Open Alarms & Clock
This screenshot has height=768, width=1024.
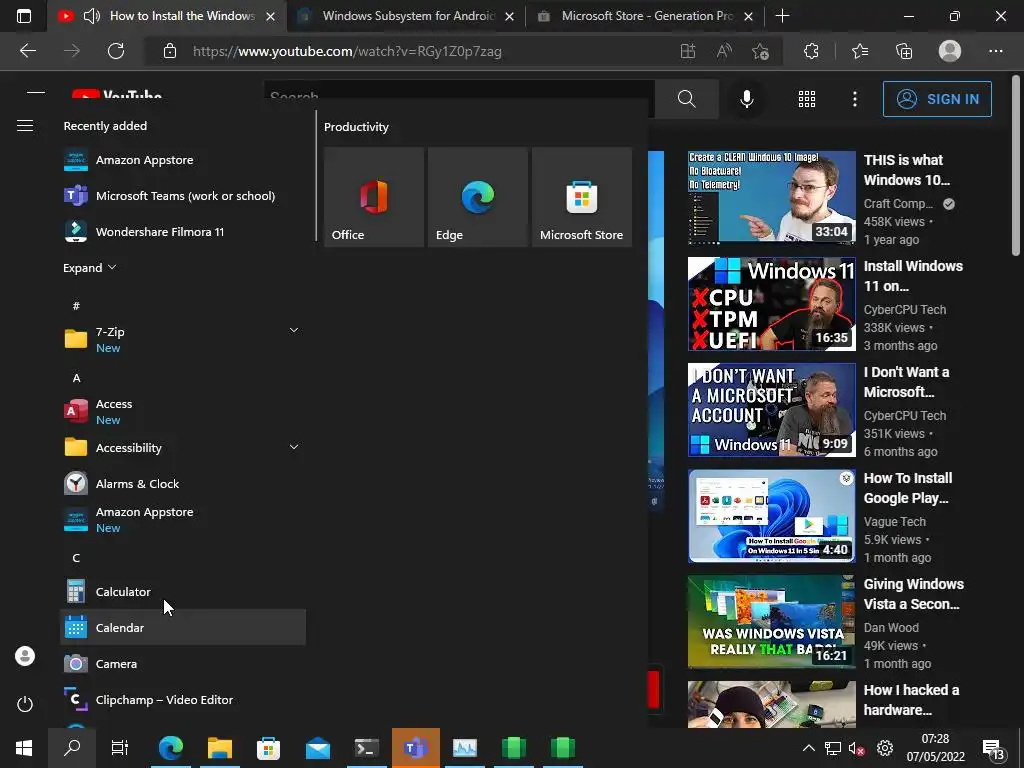point(183,484)
